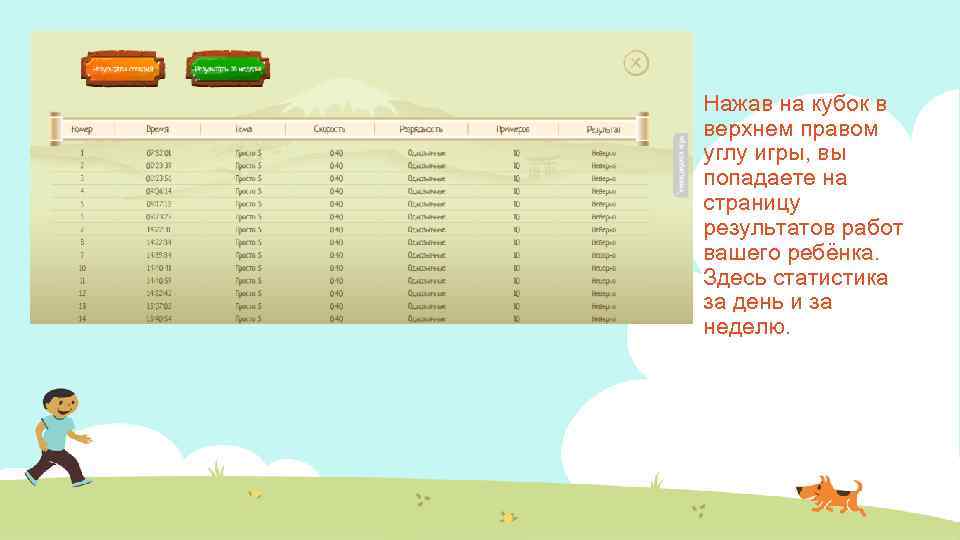Select row number 12 in the results table
This screenshot has height=540, width=960.
(349, 293)
